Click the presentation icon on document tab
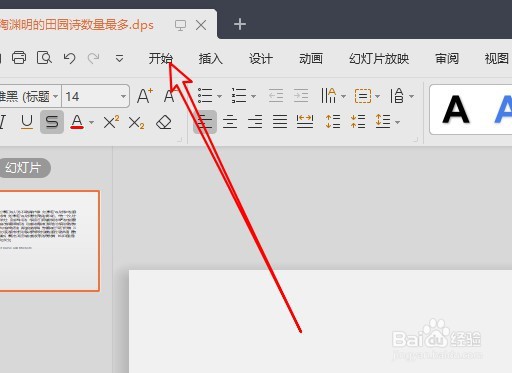Screen dimensions: 512x373 pyautogui.click(x=180, y=25)
